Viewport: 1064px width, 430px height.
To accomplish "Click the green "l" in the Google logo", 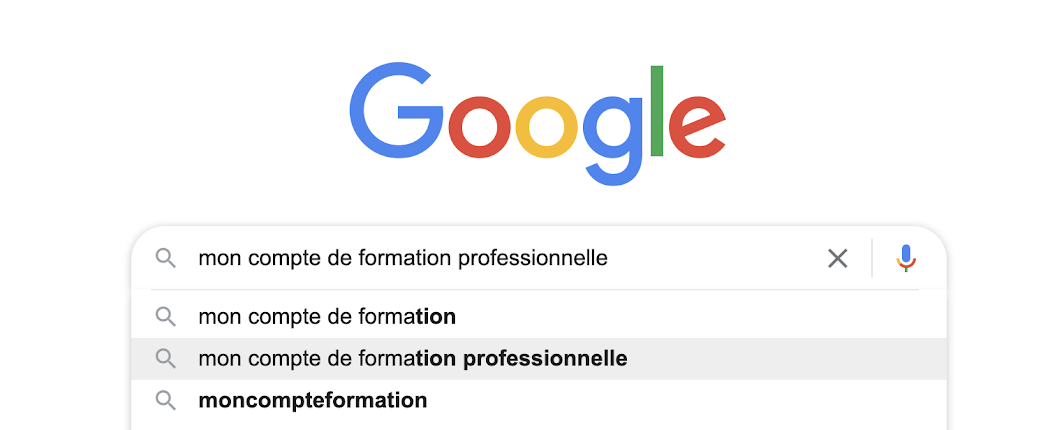I will click(656, 111).
